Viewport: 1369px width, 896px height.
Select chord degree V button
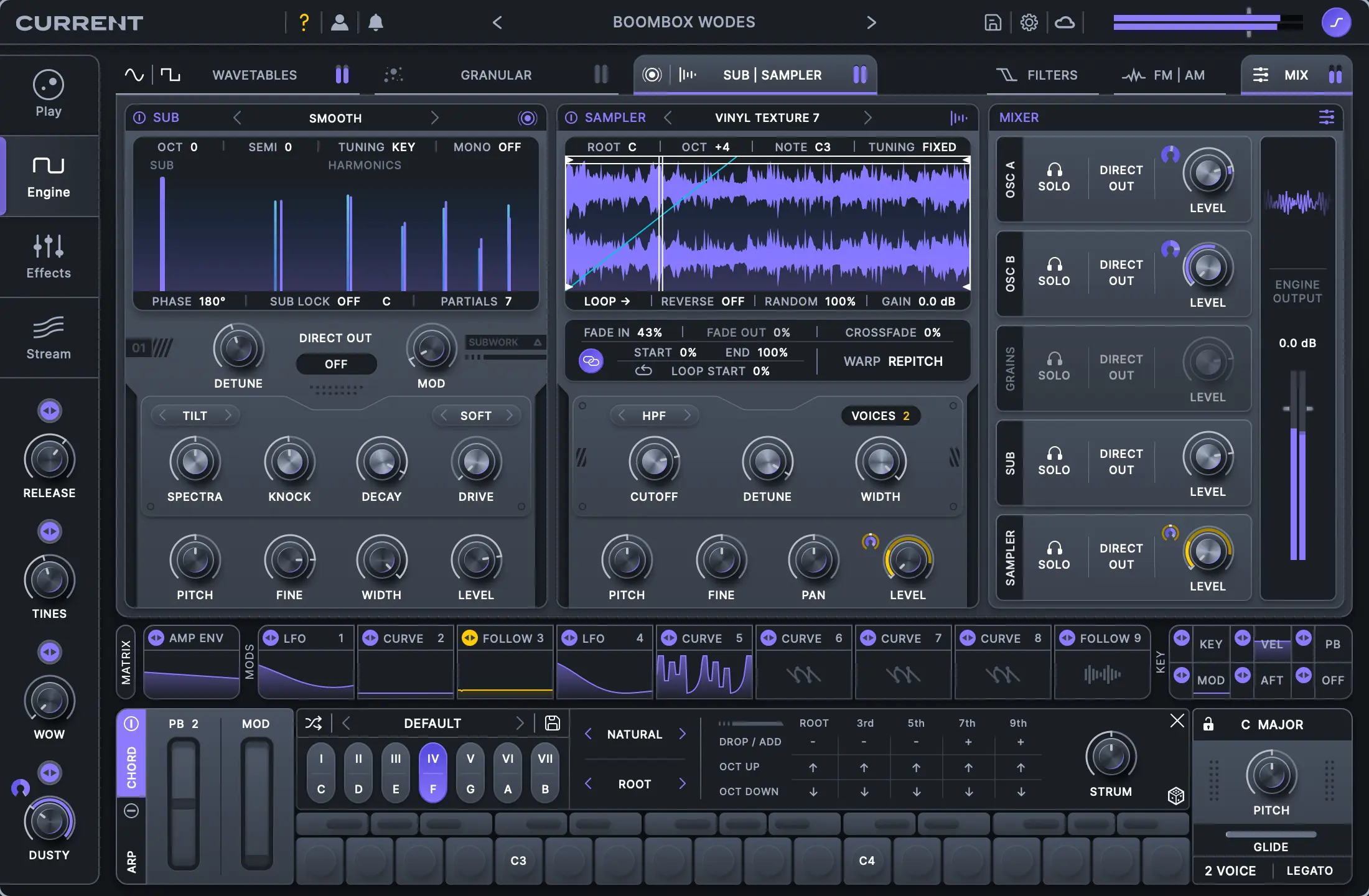pos(470,772)
